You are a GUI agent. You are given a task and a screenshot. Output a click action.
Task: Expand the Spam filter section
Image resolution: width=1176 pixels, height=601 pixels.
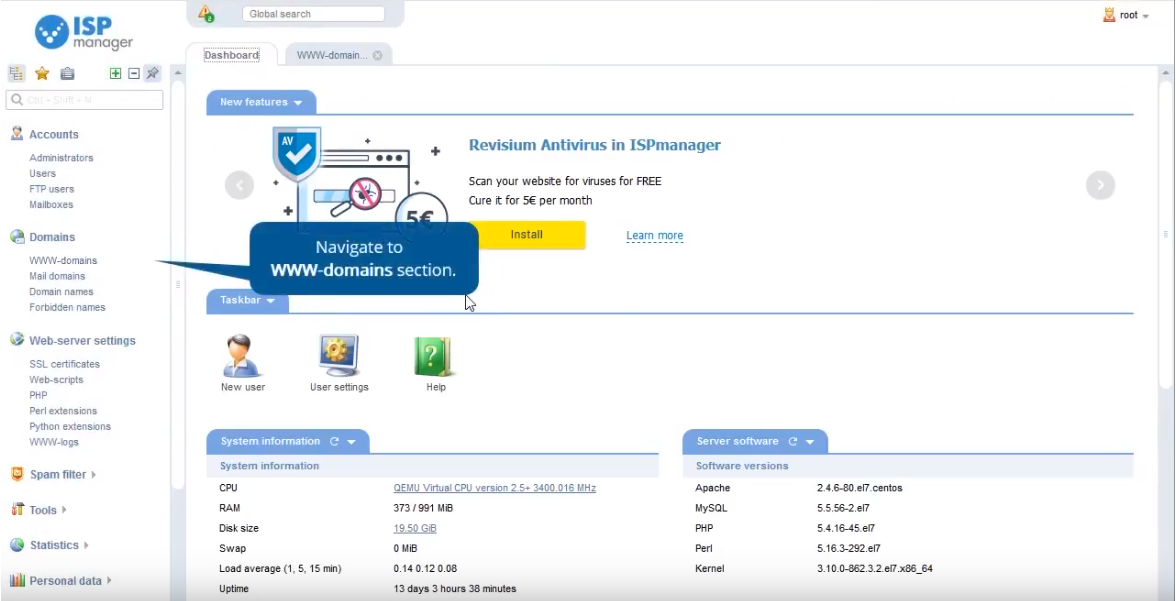[x=94, y=475]
